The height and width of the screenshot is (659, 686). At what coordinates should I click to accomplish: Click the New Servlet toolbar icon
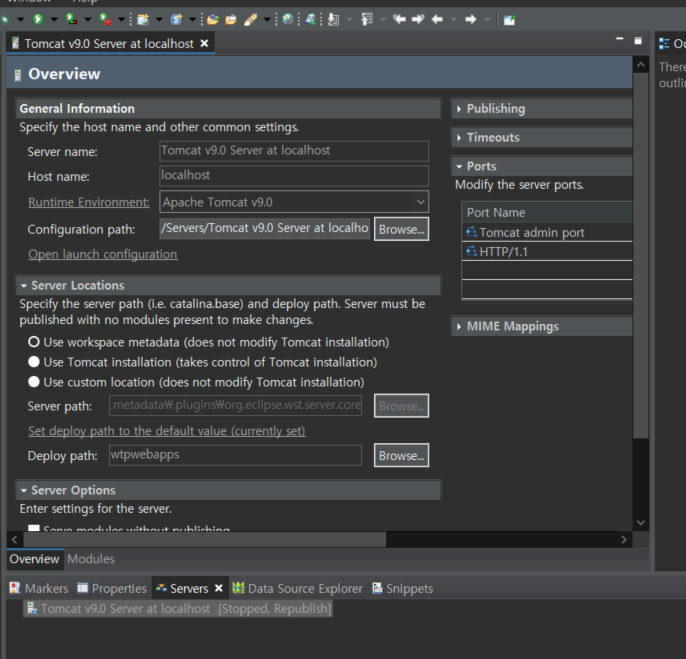(176, 19)
